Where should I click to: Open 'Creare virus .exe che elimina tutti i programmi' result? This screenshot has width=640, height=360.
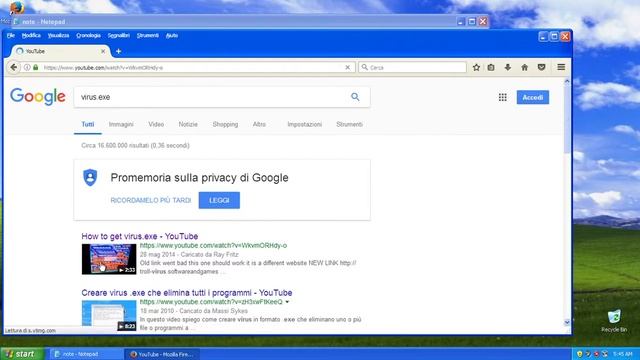(x=187, y=293)
